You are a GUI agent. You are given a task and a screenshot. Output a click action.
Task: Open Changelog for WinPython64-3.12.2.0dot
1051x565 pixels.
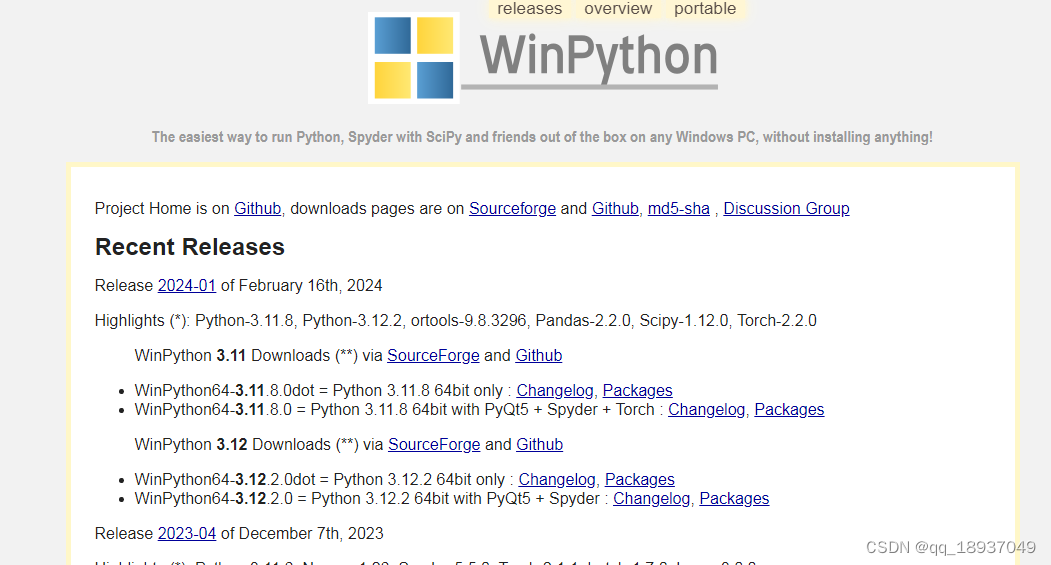point(556,479)
